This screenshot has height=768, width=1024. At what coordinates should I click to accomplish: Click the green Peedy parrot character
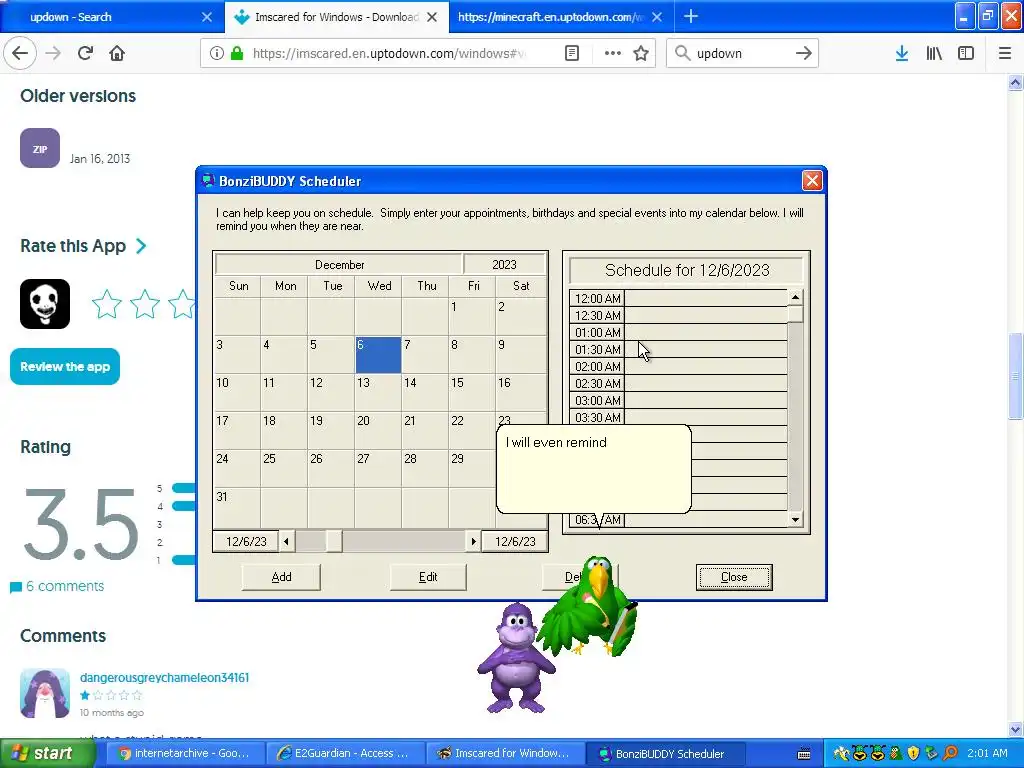tap(591, 607)
